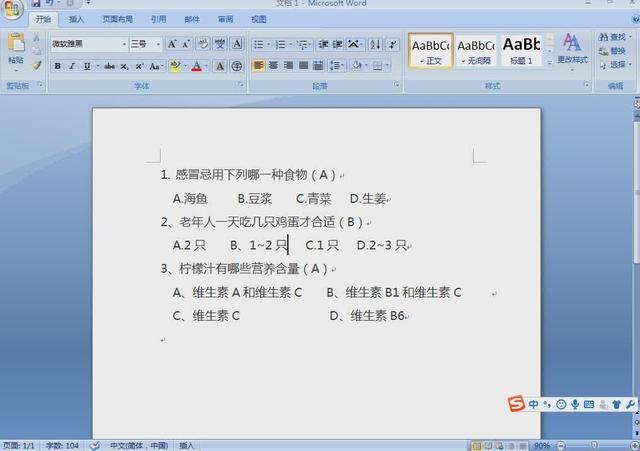
Task: Click the Character Border icon
Action: click(x=237, y=44)
